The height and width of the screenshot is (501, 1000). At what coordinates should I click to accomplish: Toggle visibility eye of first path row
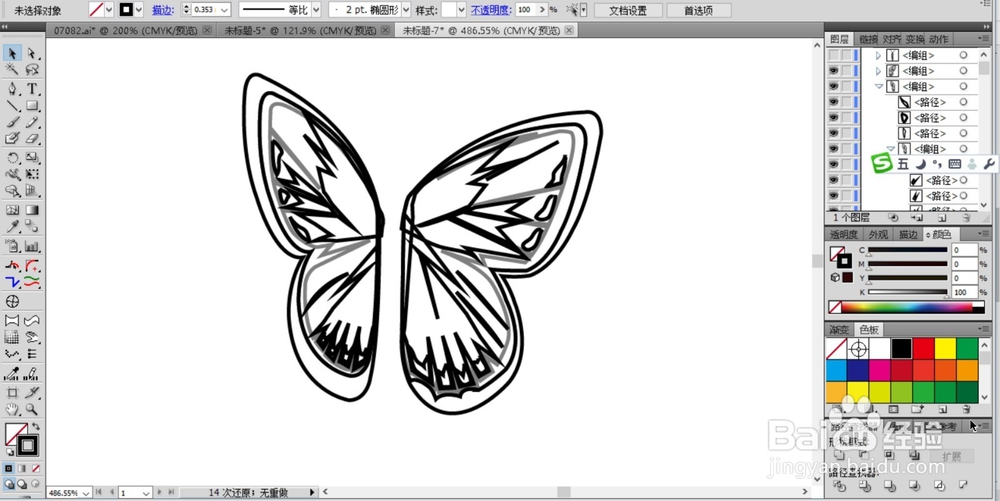[x=834, y=102]
